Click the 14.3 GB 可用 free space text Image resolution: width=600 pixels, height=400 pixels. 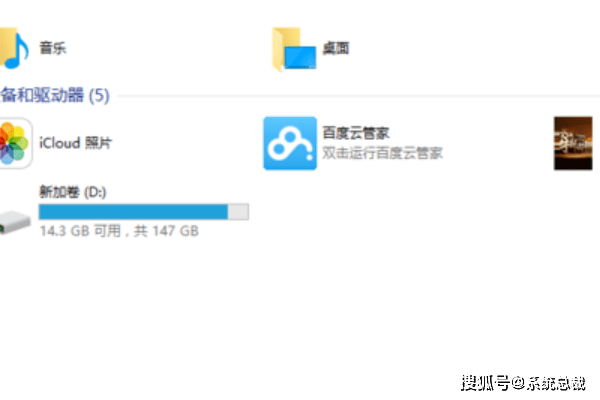tap(80, 231)
